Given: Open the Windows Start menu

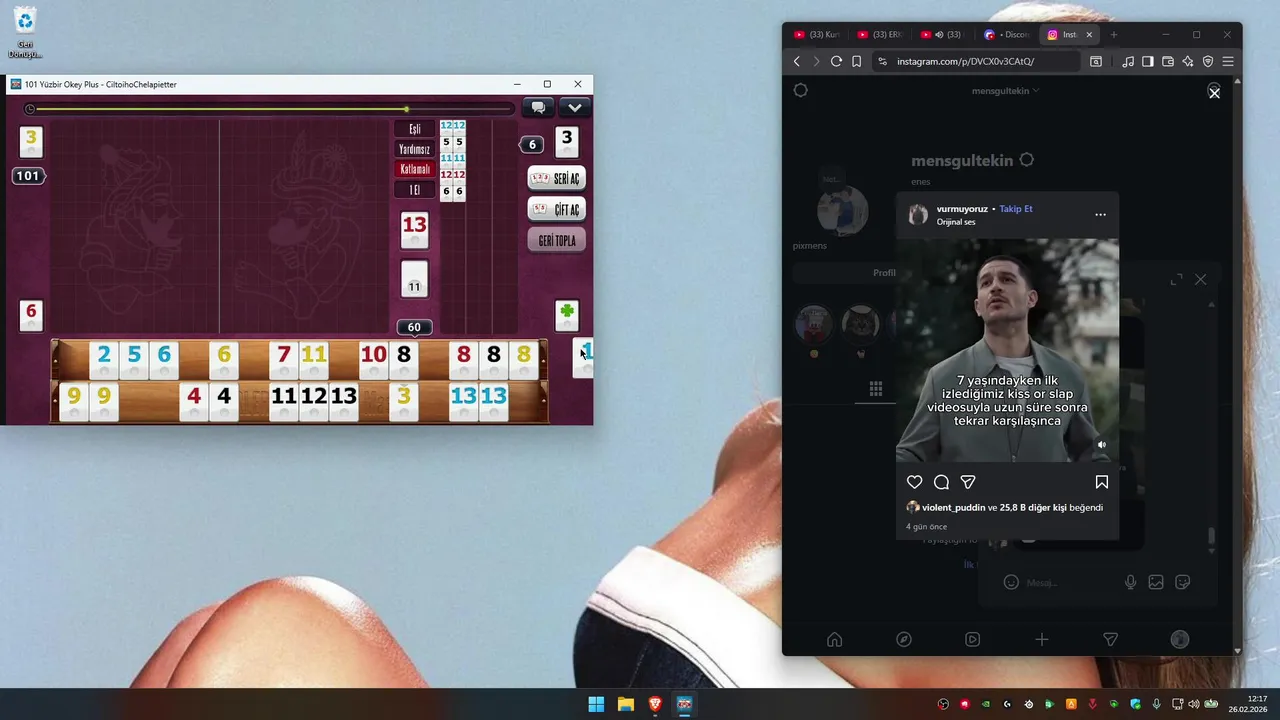Looking at the screenshot, I should coord(596,704).
